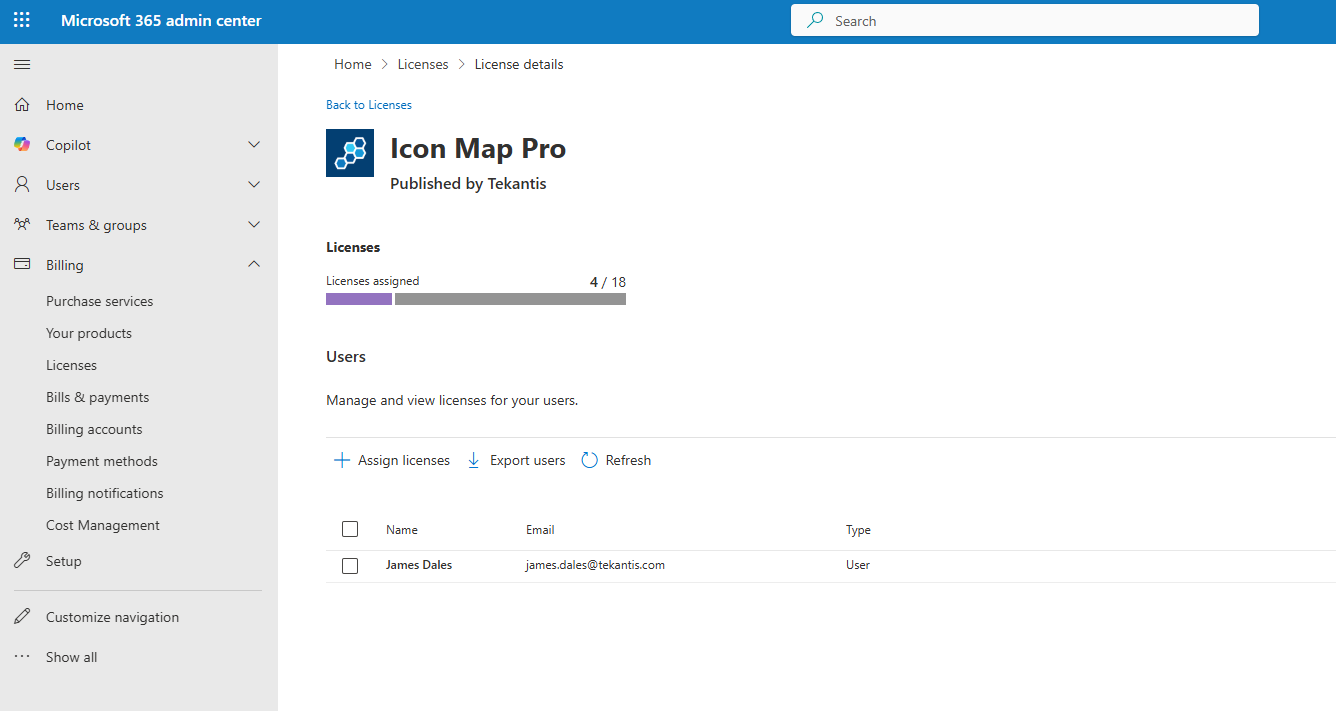1336x711 pixels.
Task: Check the box next to James Dales
Action: coord(350,566)
